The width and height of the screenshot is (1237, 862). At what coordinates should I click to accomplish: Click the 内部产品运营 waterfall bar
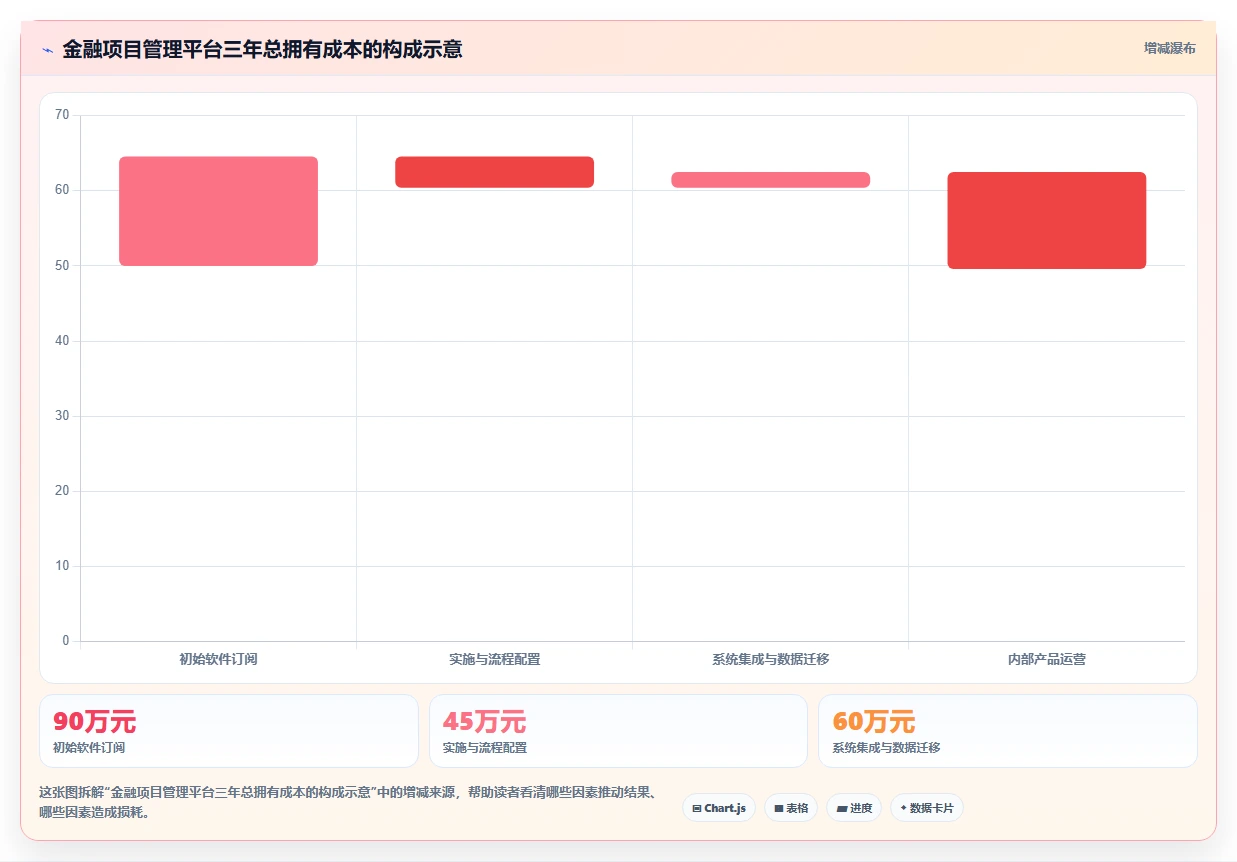pyautogui.click(x=1047, y=220)
